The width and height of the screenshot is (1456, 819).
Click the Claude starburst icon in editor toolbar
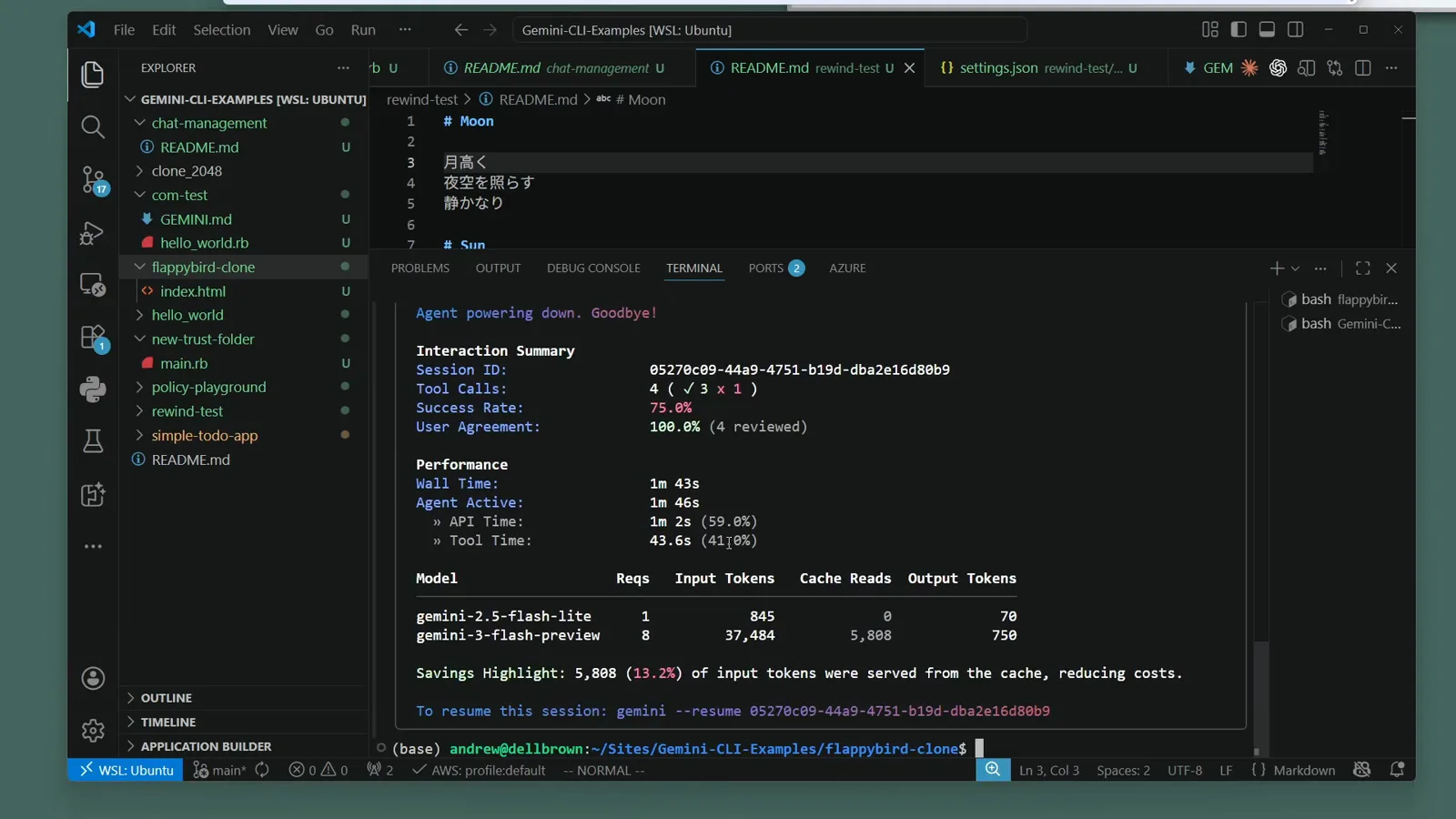pyautogui.click(x=1249, y=67)
